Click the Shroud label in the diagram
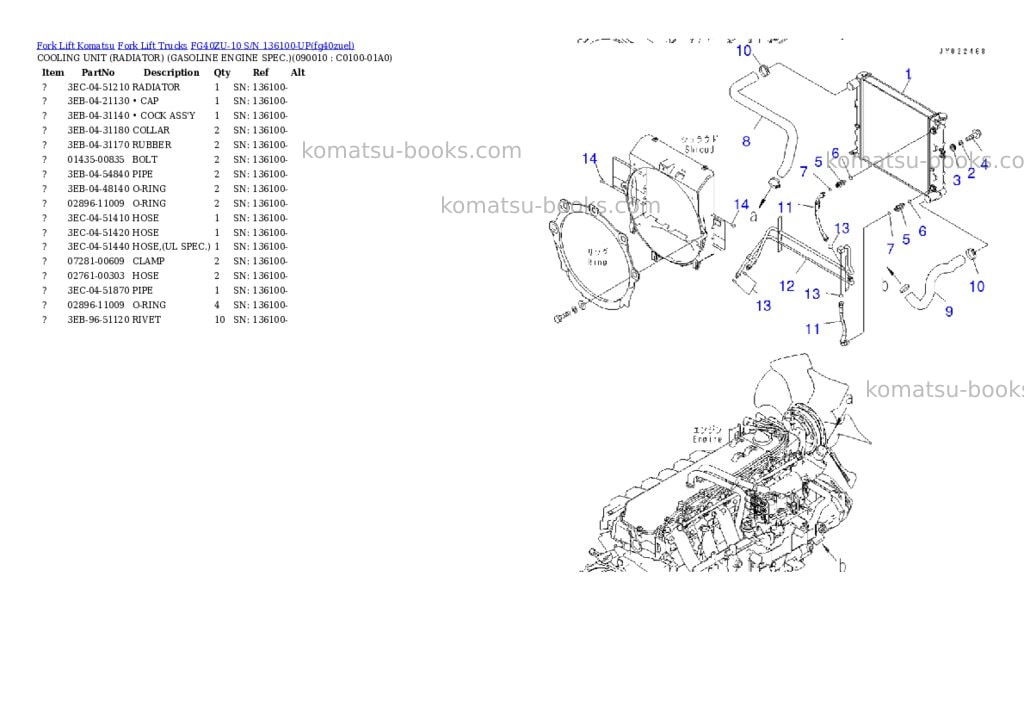 click(699, 145)
